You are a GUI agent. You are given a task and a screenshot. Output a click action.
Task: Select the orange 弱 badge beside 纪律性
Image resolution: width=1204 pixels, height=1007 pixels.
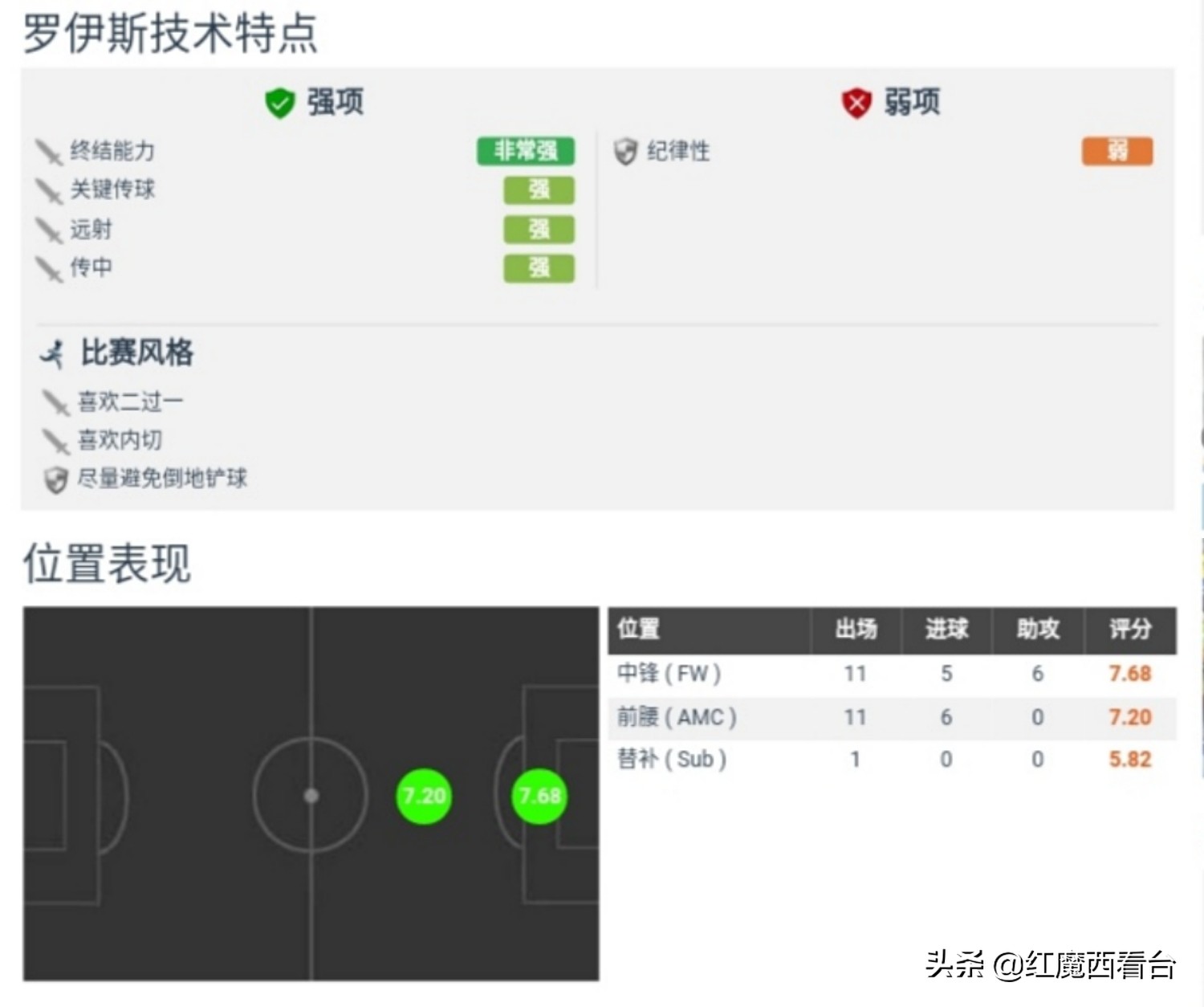pos(1117,151)
